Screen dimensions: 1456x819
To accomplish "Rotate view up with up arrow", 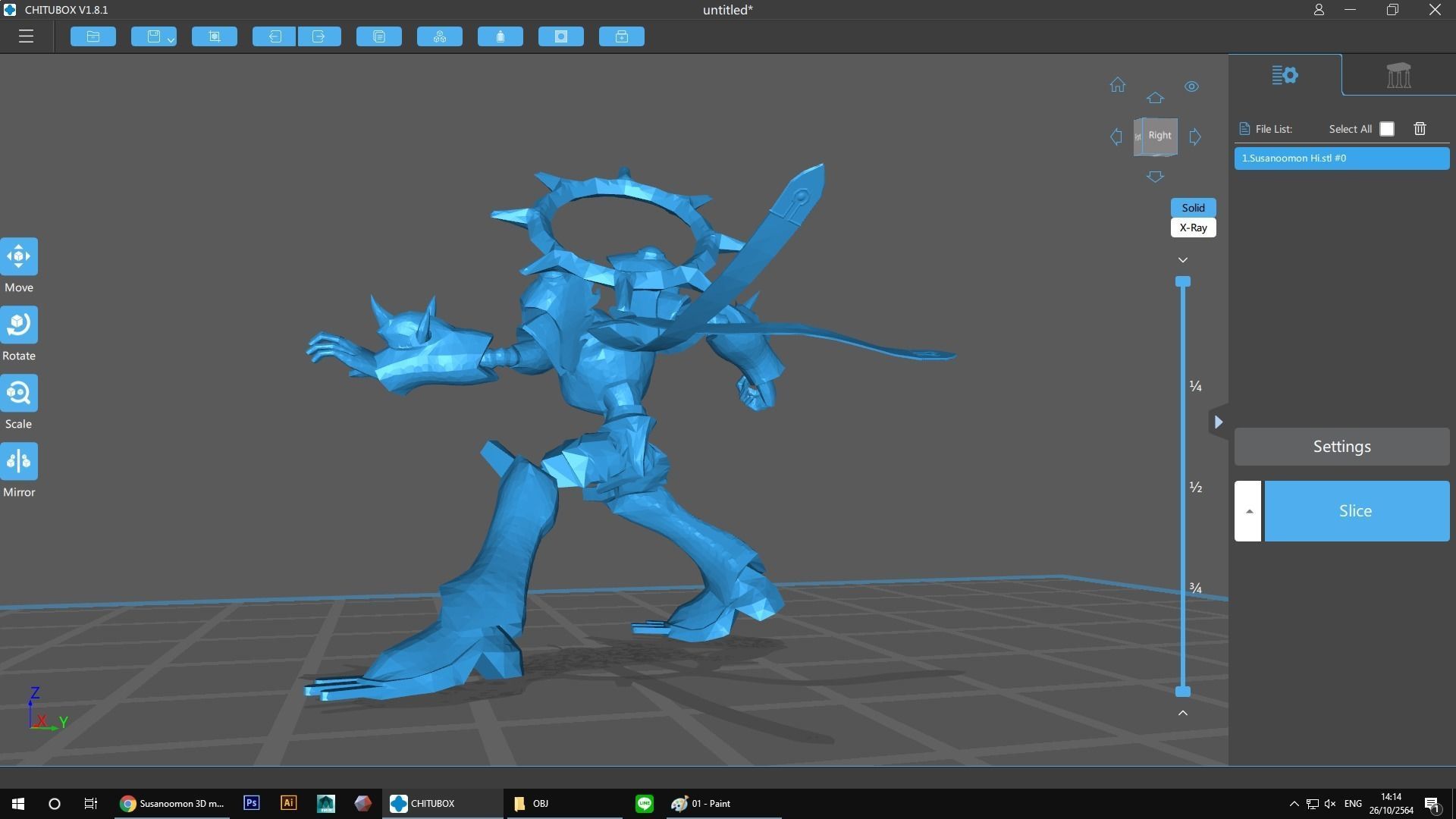I will (x=1155, y=98).
